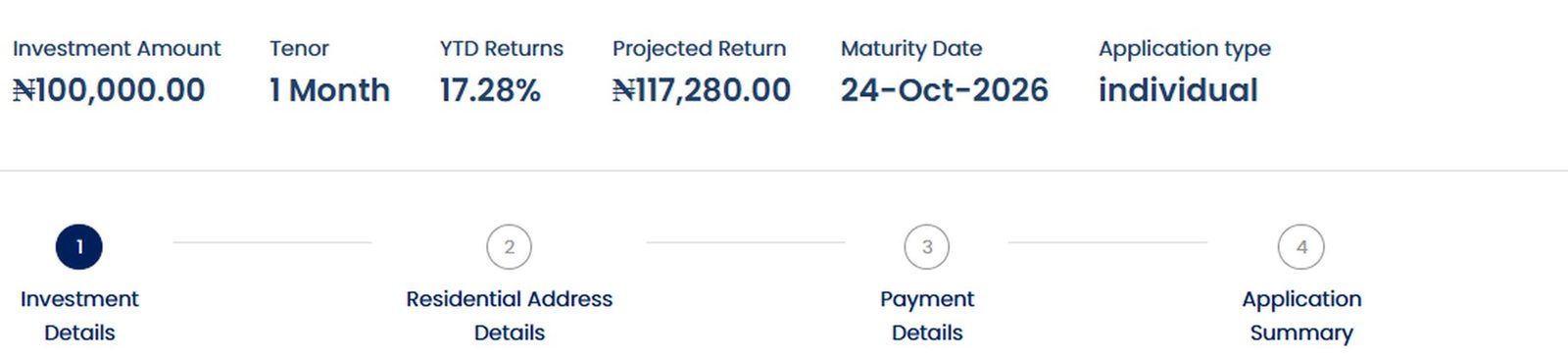Click the Projected Return label

pyautogui.click(x=700, y=49)
